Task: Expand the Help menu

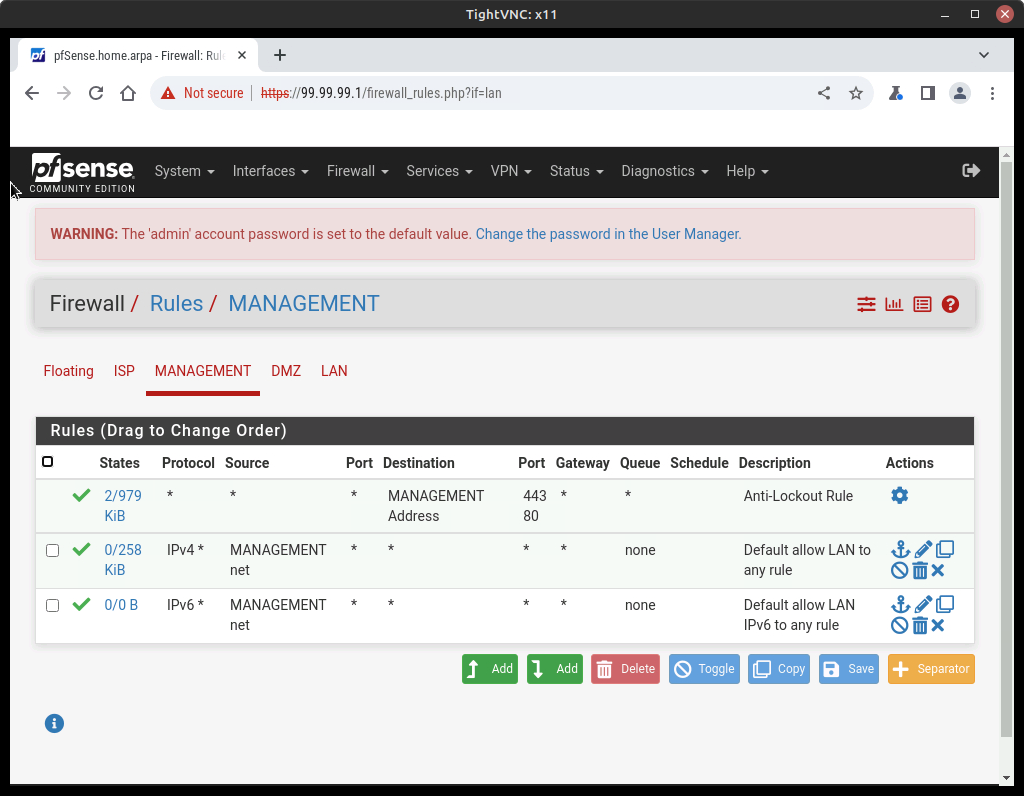Action: (x=747, y=171)
